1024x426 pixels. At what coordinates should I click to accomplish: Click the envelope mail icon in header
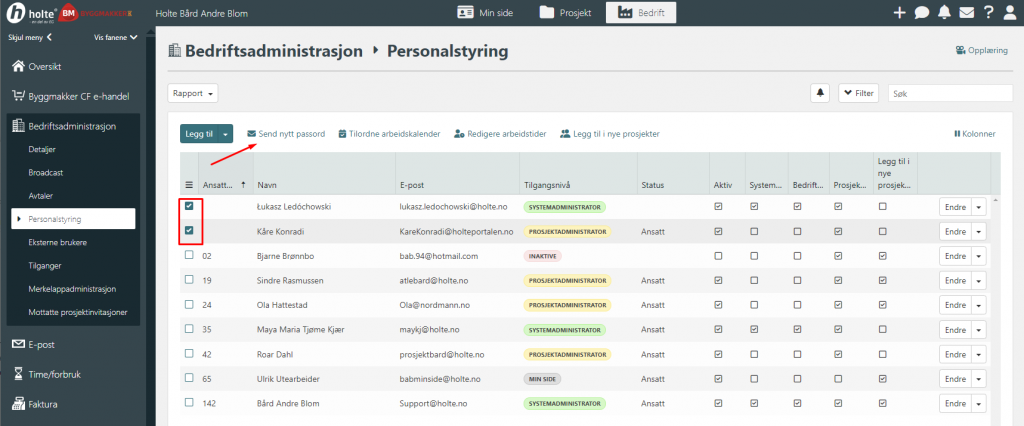966,13
